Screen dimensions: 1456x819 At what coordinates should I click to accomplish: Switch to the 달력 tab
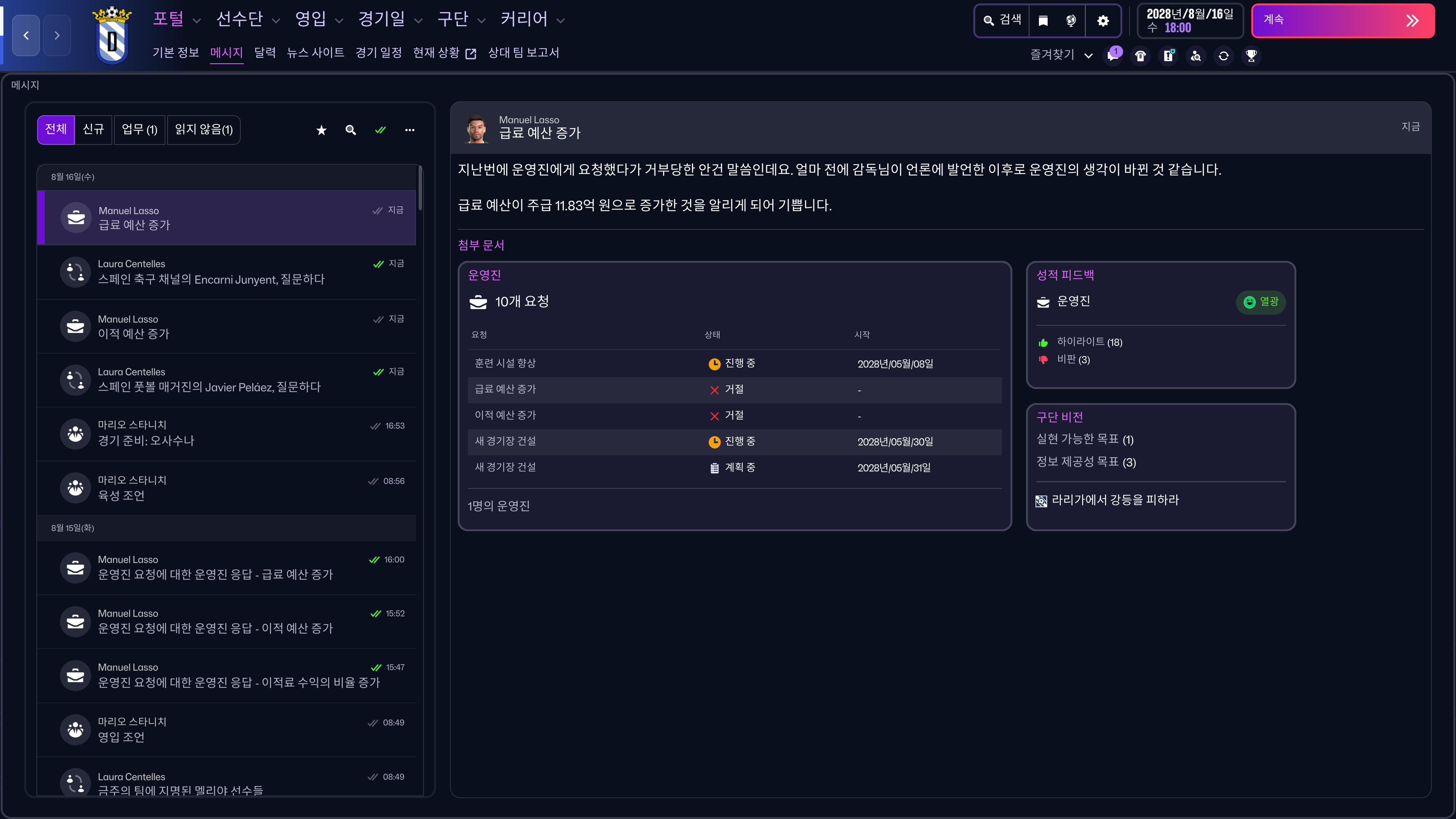[265, 53]
